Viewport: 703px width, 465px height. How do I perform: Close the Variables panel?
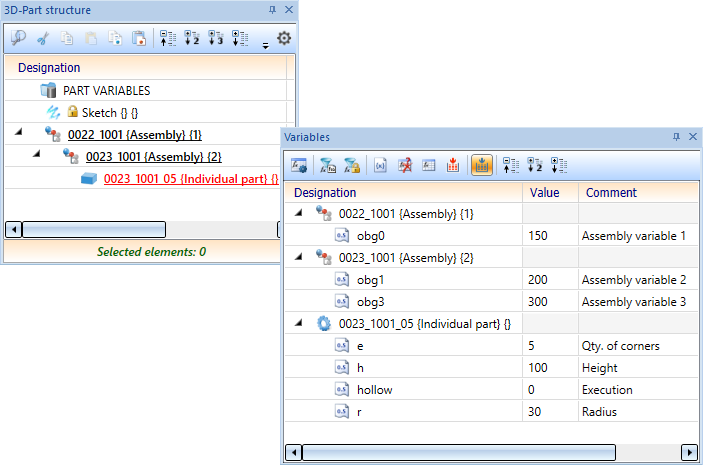693,137
